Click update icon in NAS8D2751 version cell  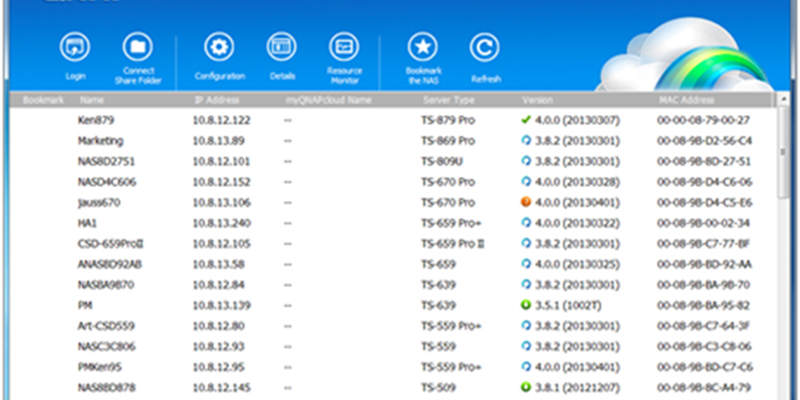pos(526,161)
